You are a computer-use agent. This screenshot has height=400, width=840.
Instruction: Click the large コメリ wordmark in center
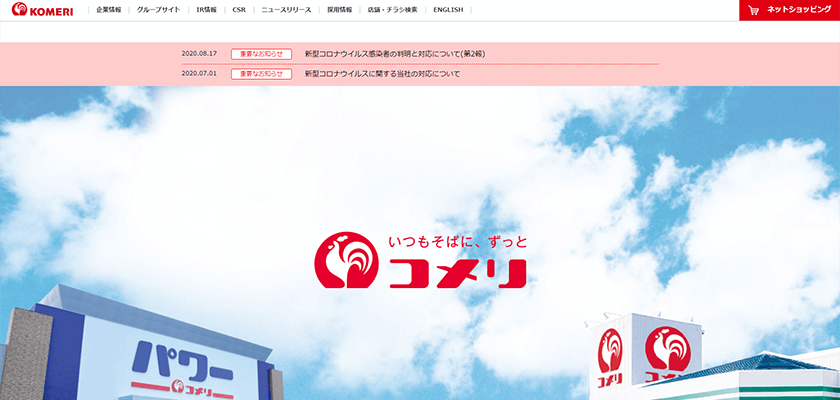click(458, 274)
